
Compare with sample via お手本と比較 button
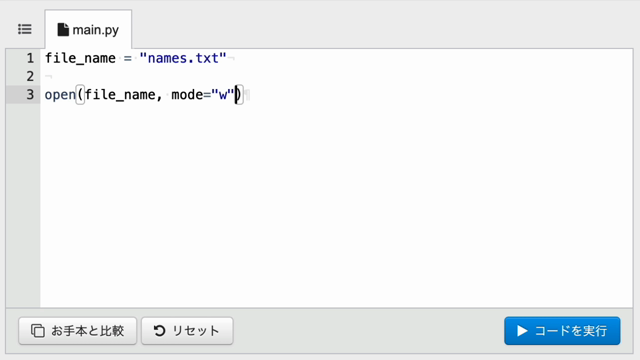point(78,331)
